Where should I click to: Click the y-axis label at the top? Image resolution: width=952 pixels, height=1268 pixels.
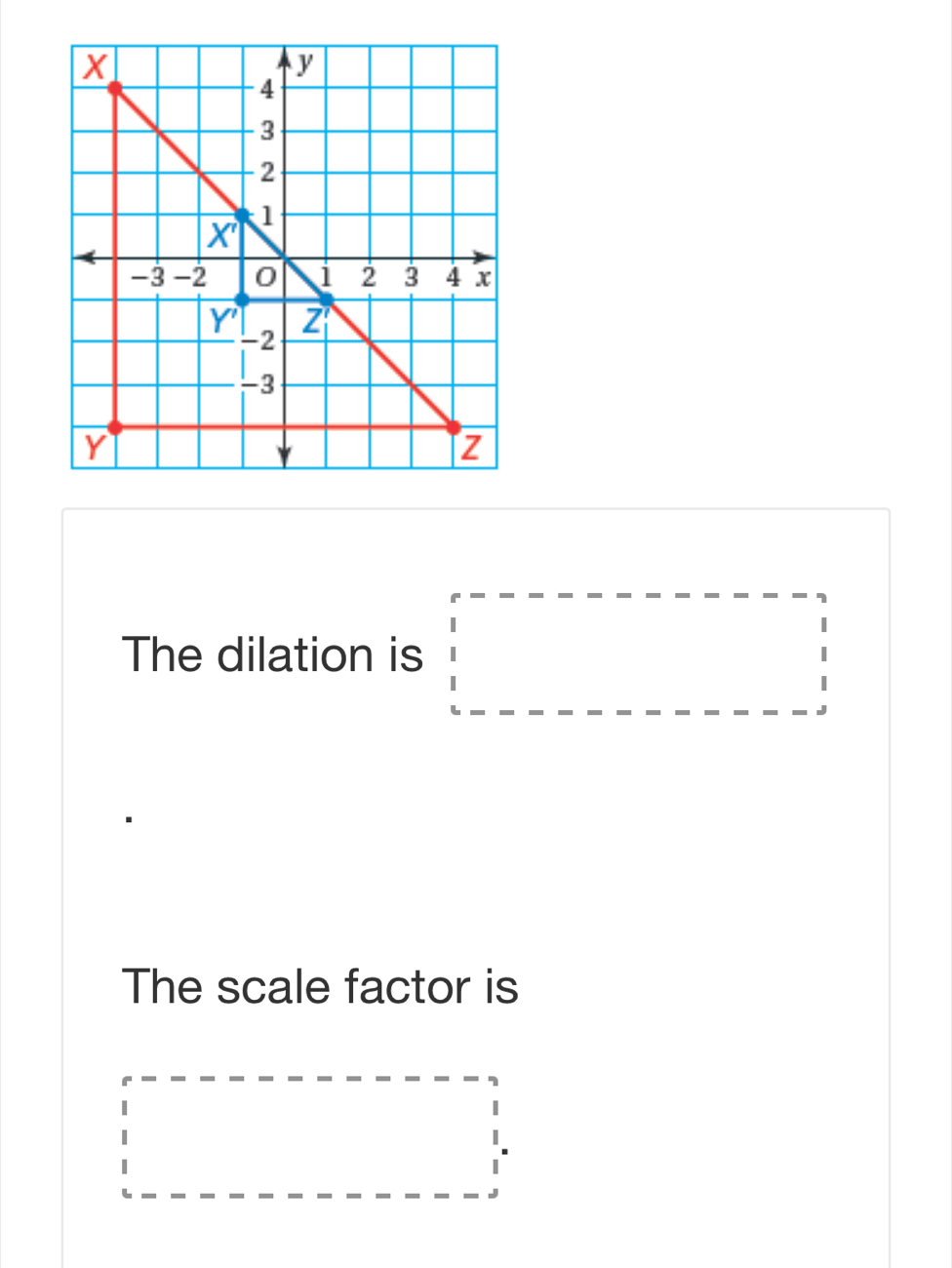[x=305, y=63]
